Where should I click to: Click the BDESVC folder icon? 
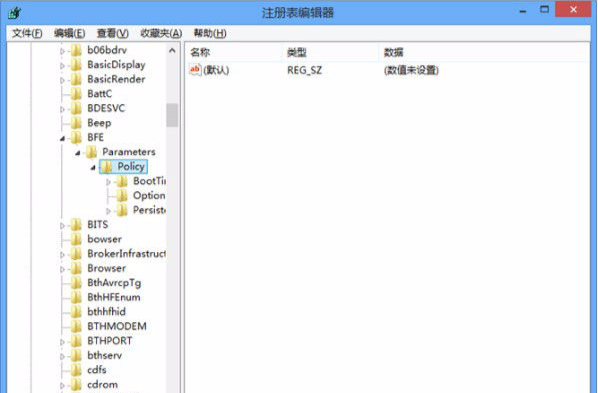[x=76, y=108]
